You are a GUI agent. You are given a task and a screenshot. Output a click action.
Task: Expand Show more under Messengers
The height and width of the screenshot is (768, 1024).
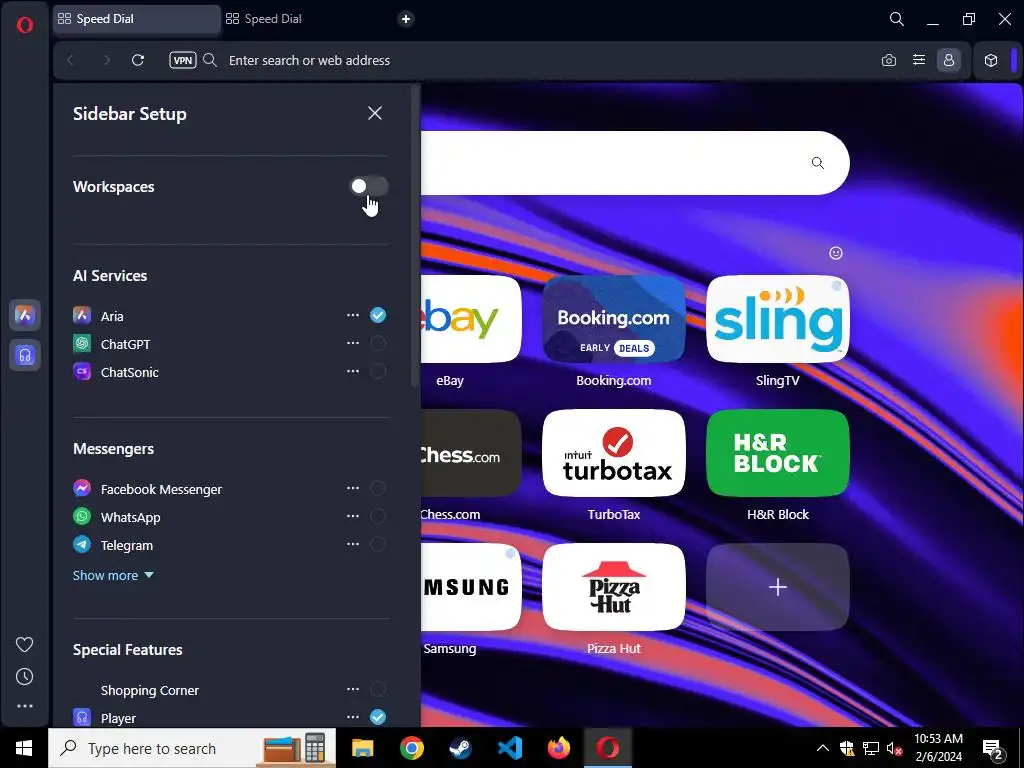(x=113, y=575)
